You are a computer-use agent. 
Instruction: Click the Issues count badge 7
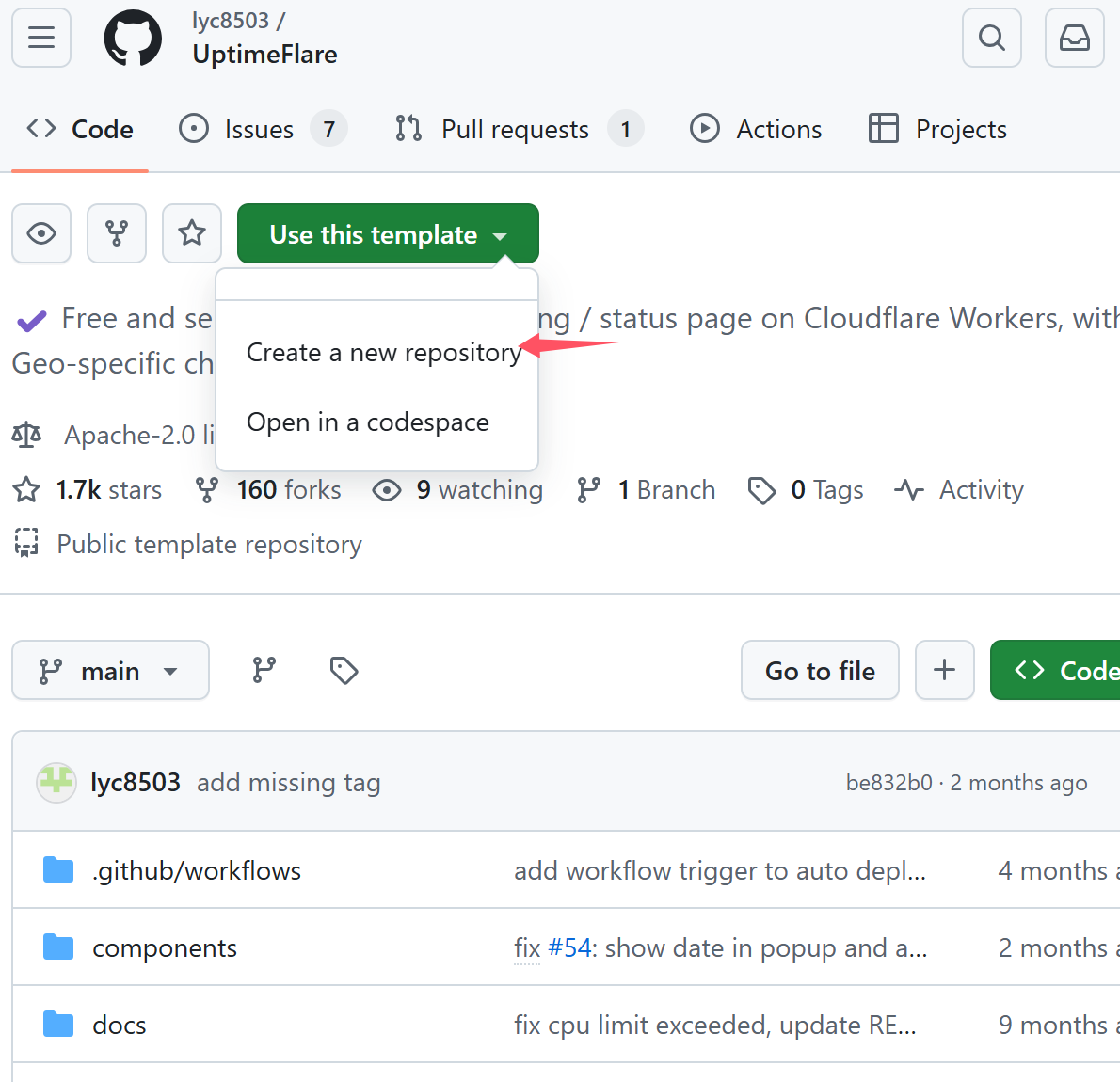328,129
